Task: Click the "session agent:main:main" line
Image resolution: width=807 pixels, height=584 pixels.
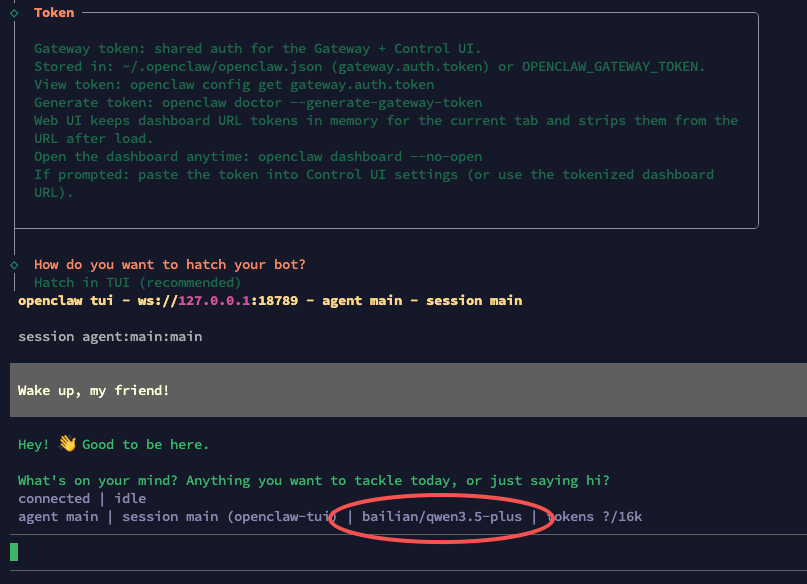Action: click(110, 336)
